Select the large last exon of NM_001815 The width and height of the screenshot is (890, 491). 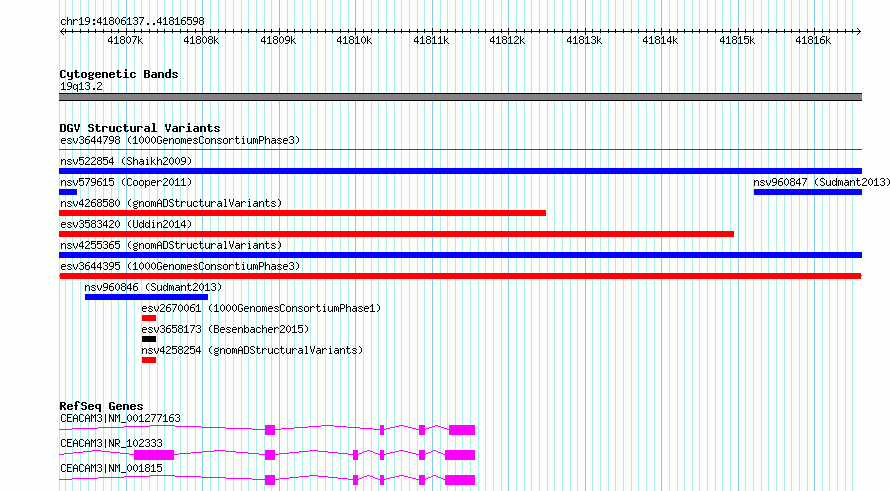pyautogui.click(x=460, y=480)
